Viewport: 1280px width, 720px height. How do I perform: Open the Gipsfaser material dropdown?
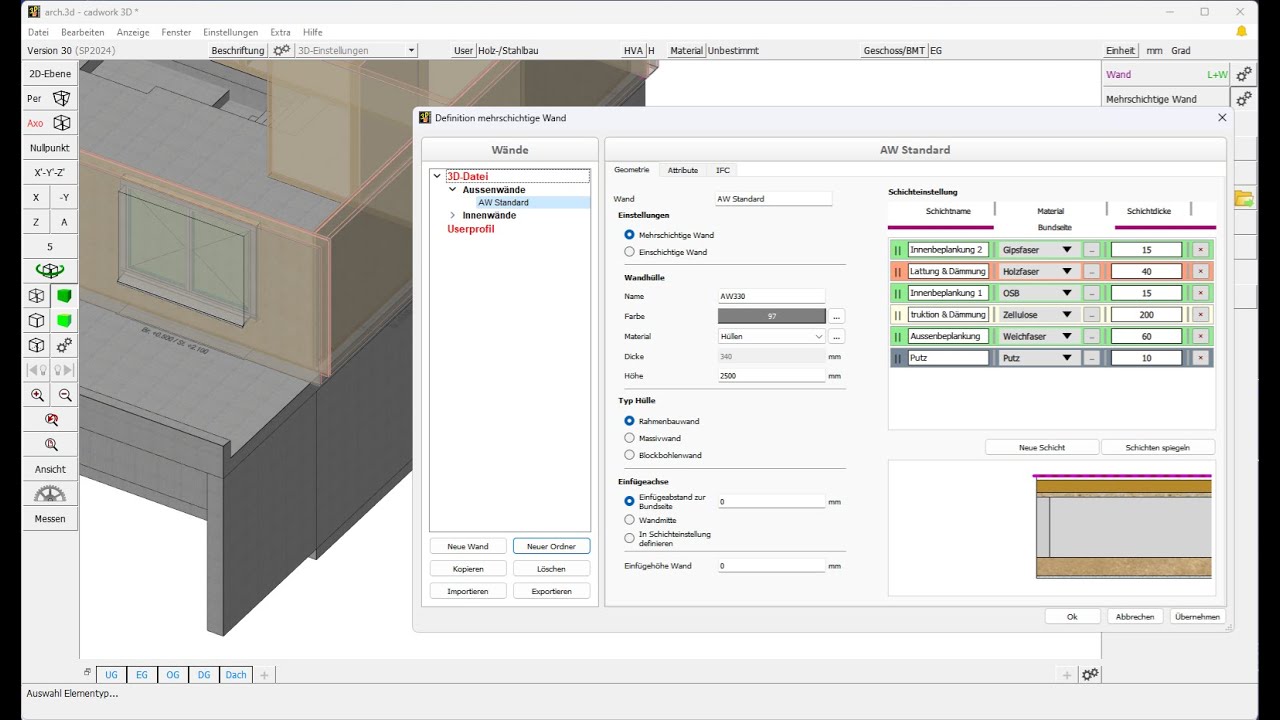[x=1040, y=250]
